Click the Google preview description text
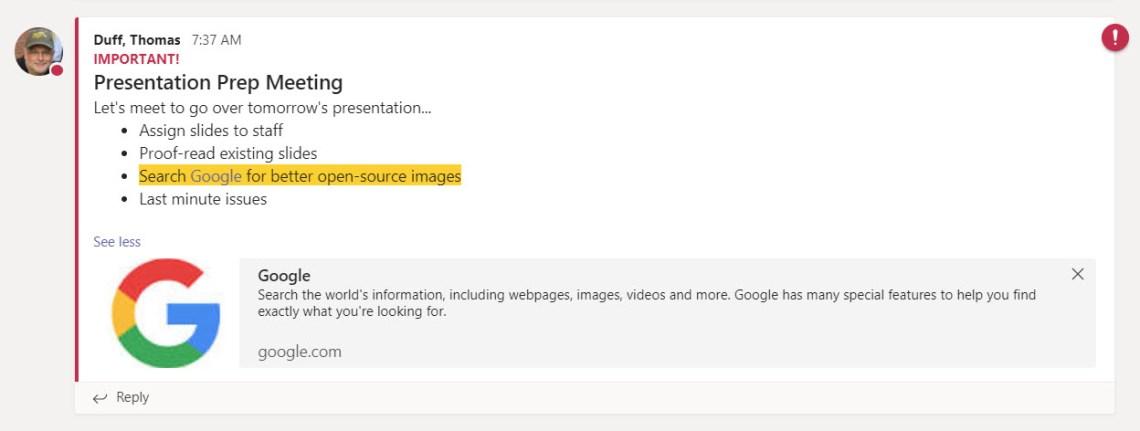Viewport: 1140px width, 431px height. pyautogui.click(x=646, y=303)
